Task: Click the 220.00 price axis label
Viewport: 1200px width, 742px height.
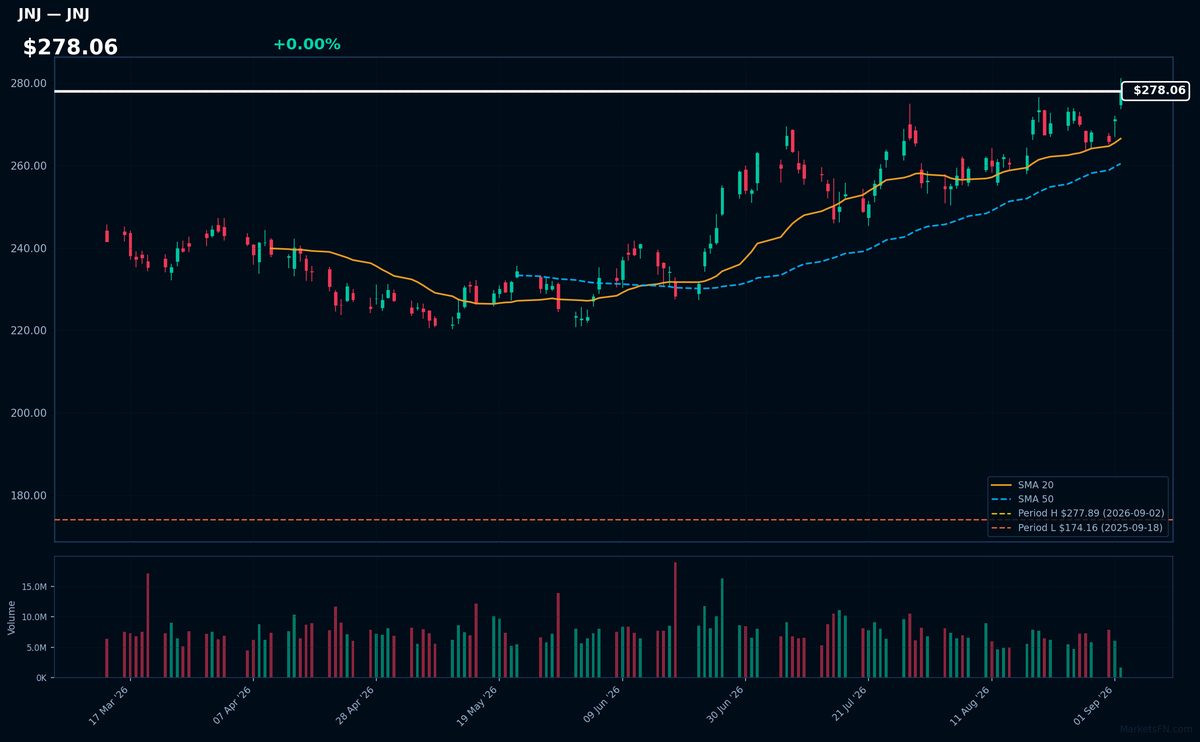Action: pos(29,331)
